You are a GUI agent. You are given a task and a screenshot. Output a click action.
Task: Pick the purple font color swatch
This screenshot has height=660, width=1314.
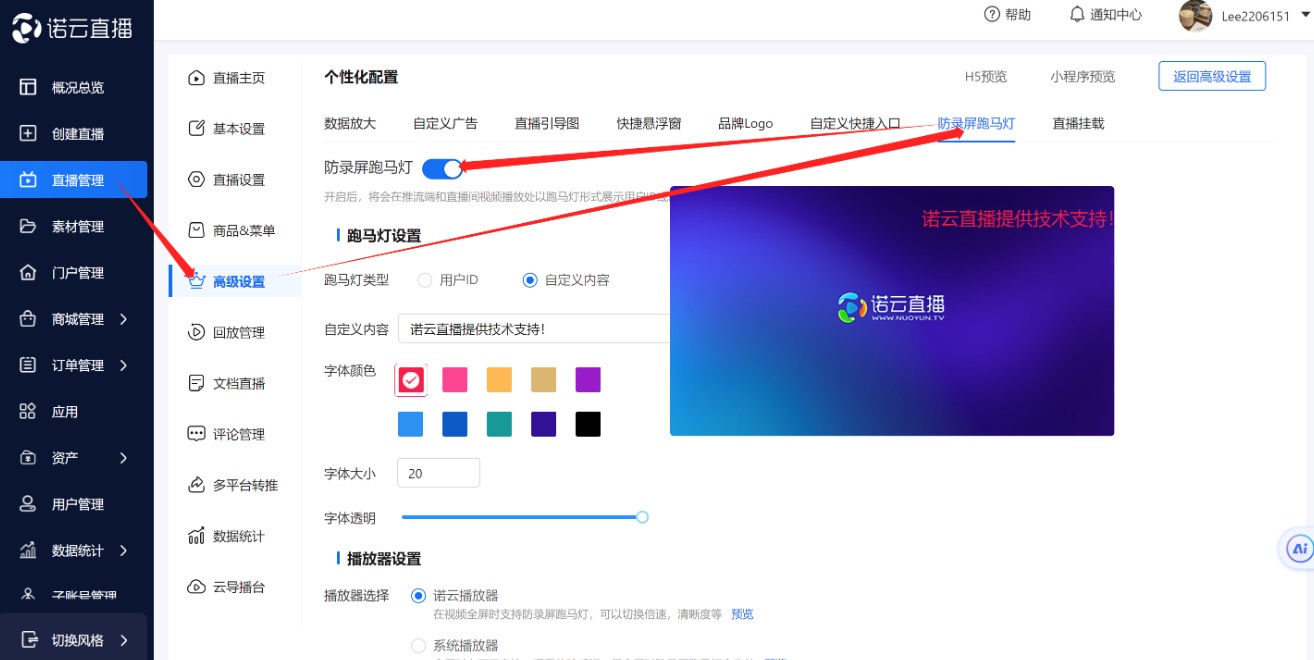(x=588, y=379)
